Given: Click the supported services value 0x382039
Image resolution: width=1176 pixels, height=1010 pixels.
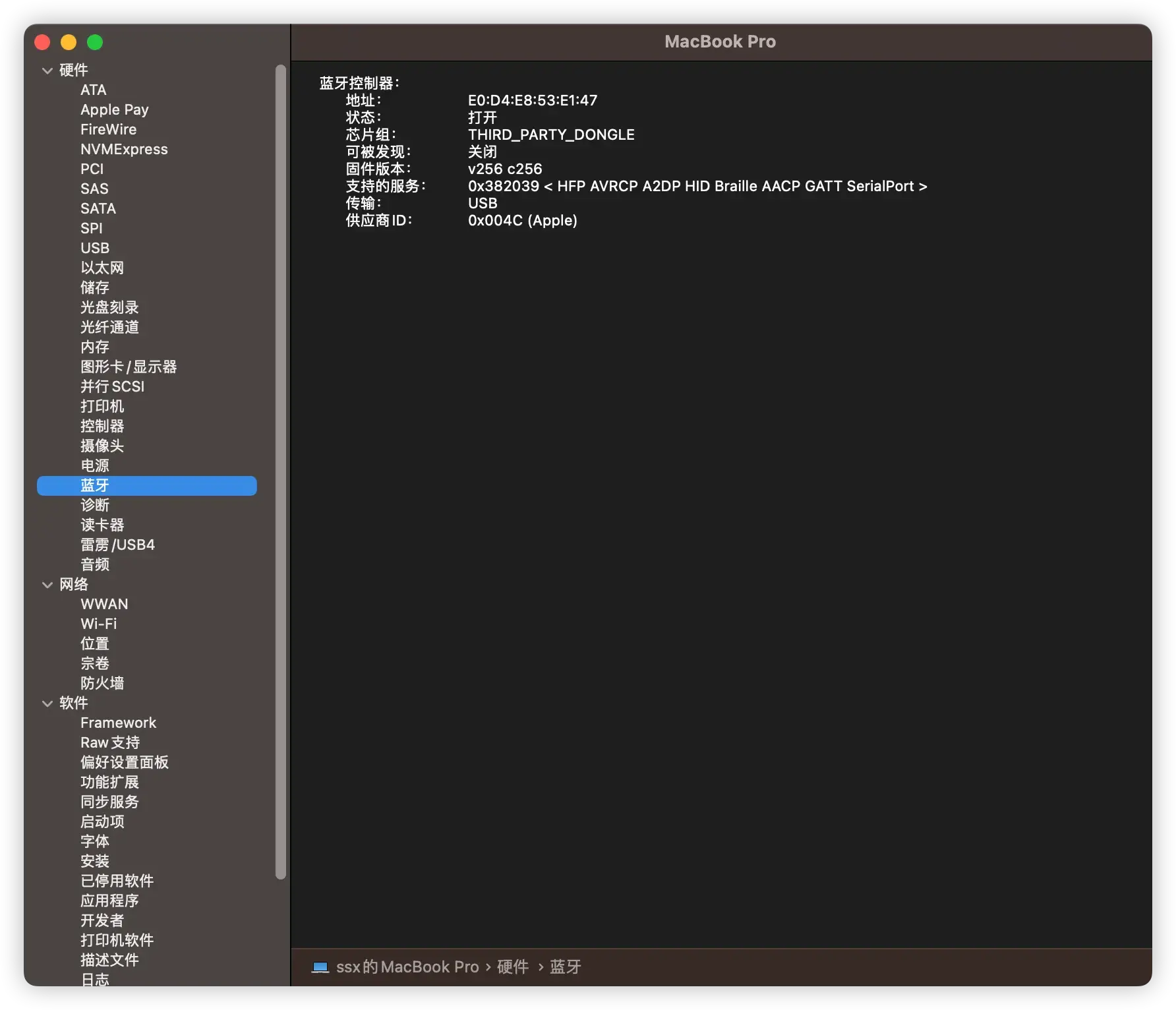Looking at the screenshot, I should pos(504,186).
